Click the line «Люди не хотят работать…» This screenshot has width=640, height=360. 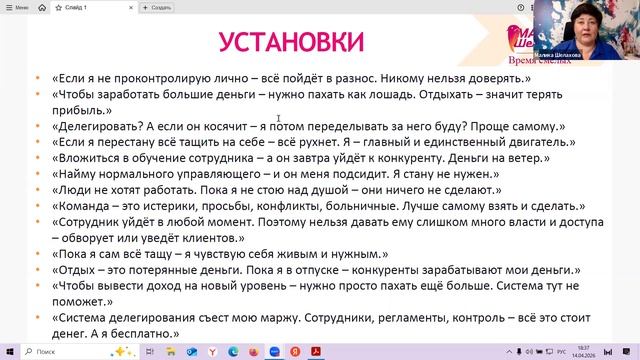(x=277, y=190)
